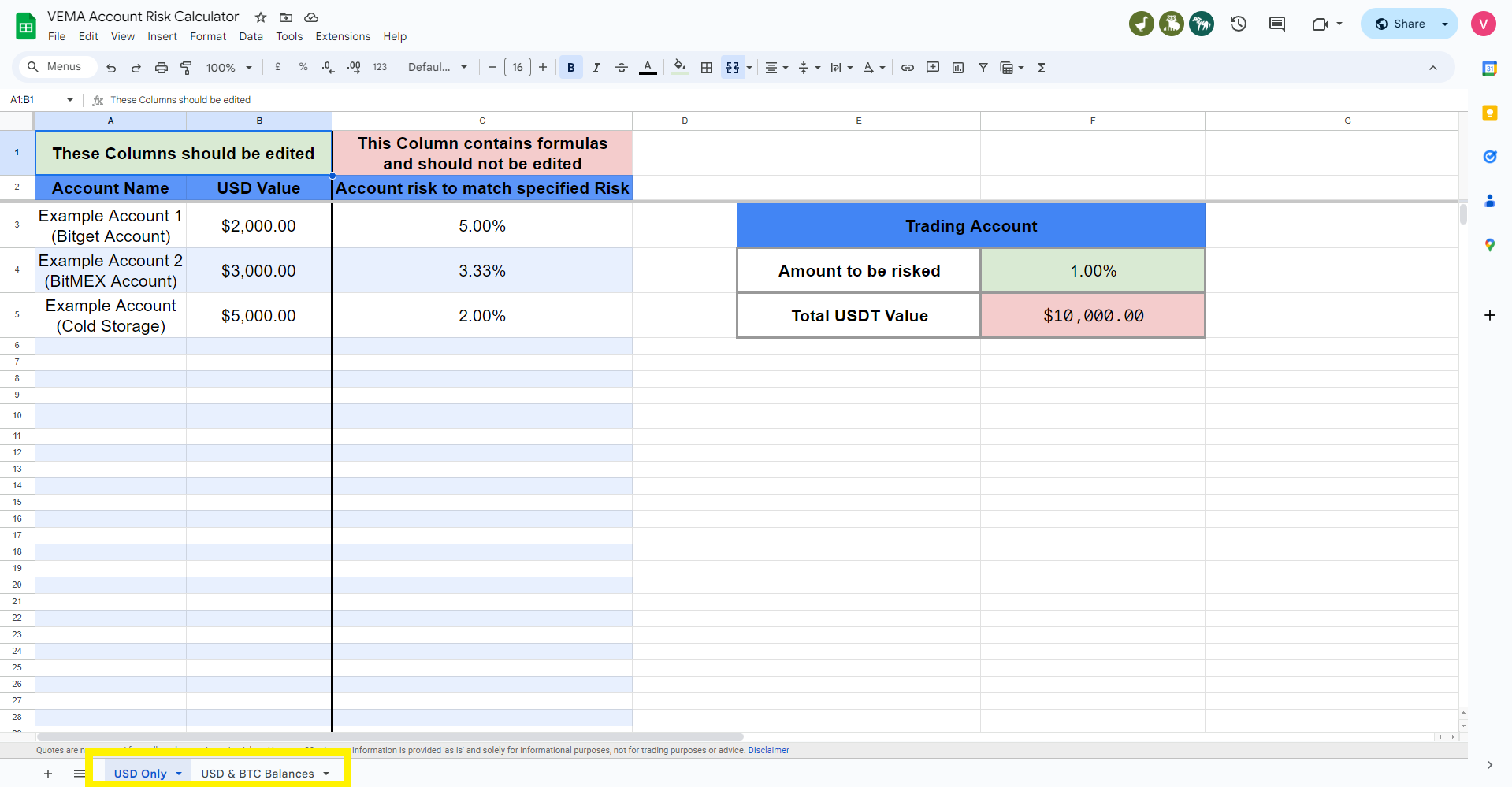
Task: Open number format 123 menu
Action: (380, 68)
